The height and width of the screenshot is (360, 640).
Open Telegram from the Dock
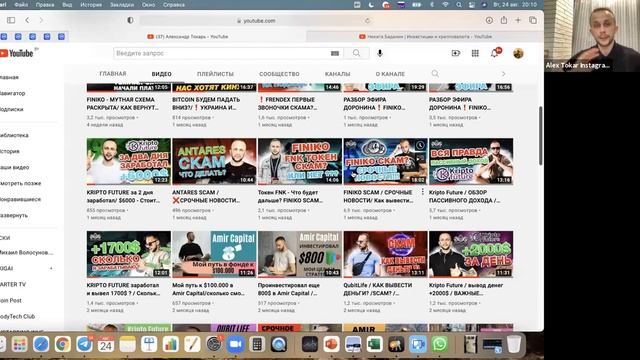tap(84, 344)
